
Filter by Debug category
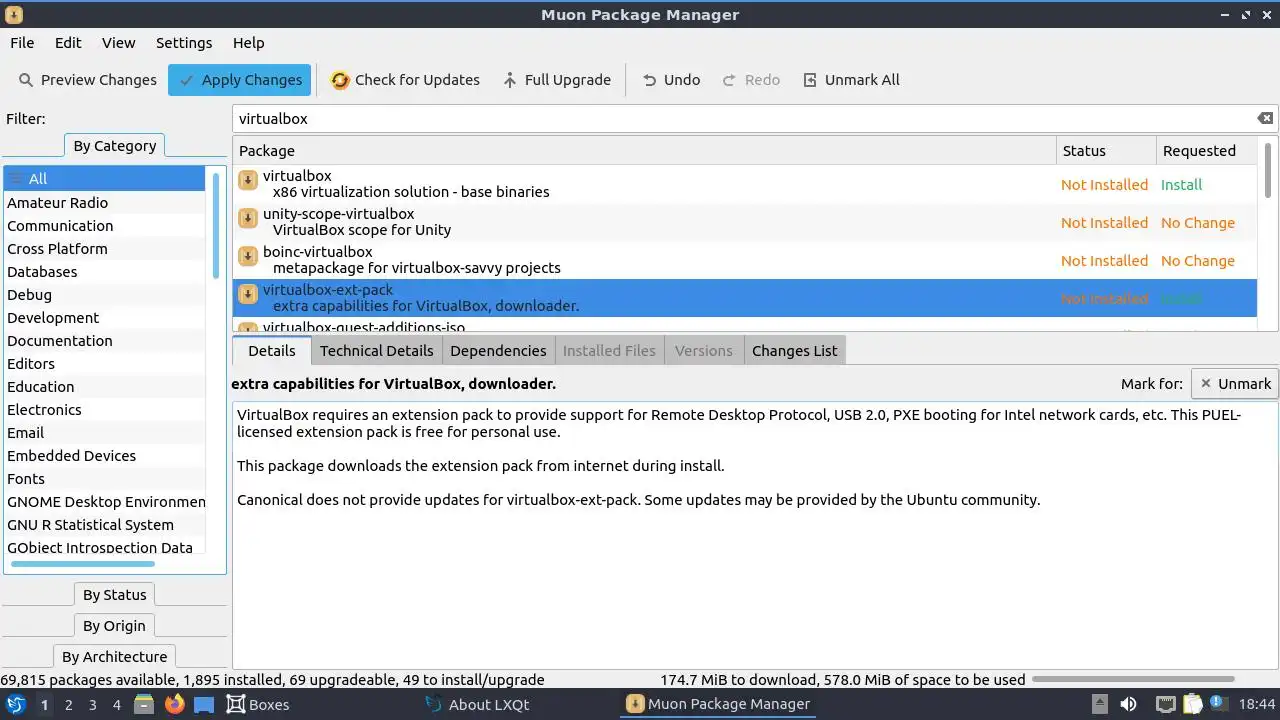(x=105, y=295)
